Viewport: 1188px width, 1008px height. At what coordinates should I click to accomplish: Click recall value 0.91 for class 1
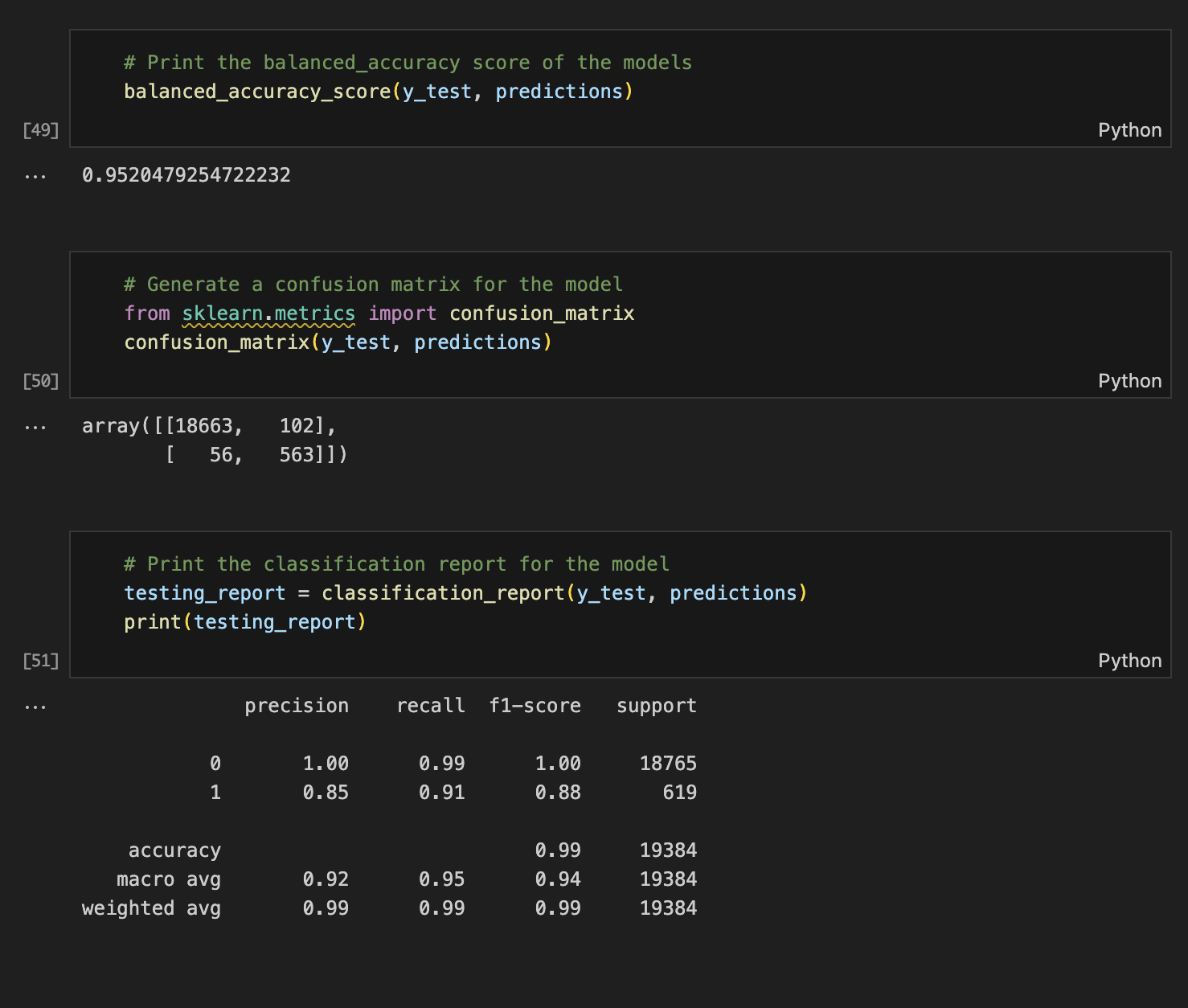point(442,793)
